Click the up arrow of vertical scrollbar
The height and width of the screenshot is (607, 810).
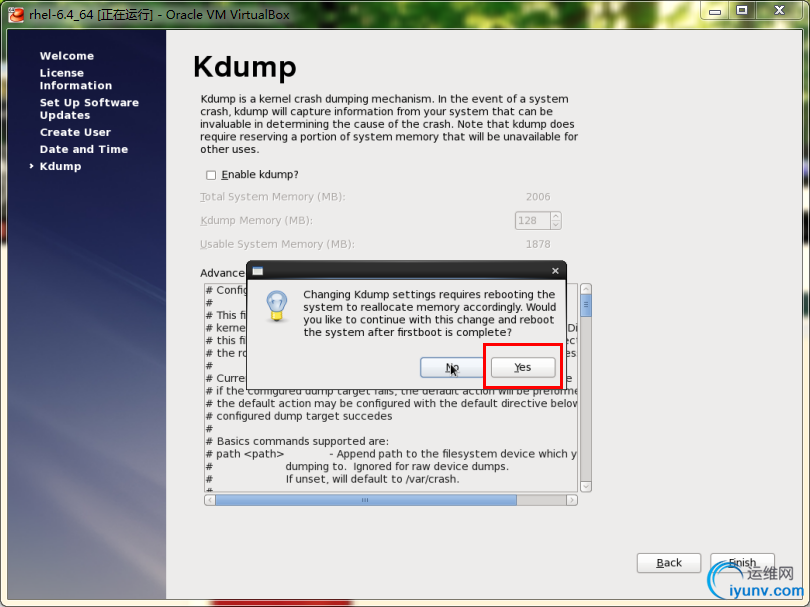[x=586, y=289]
